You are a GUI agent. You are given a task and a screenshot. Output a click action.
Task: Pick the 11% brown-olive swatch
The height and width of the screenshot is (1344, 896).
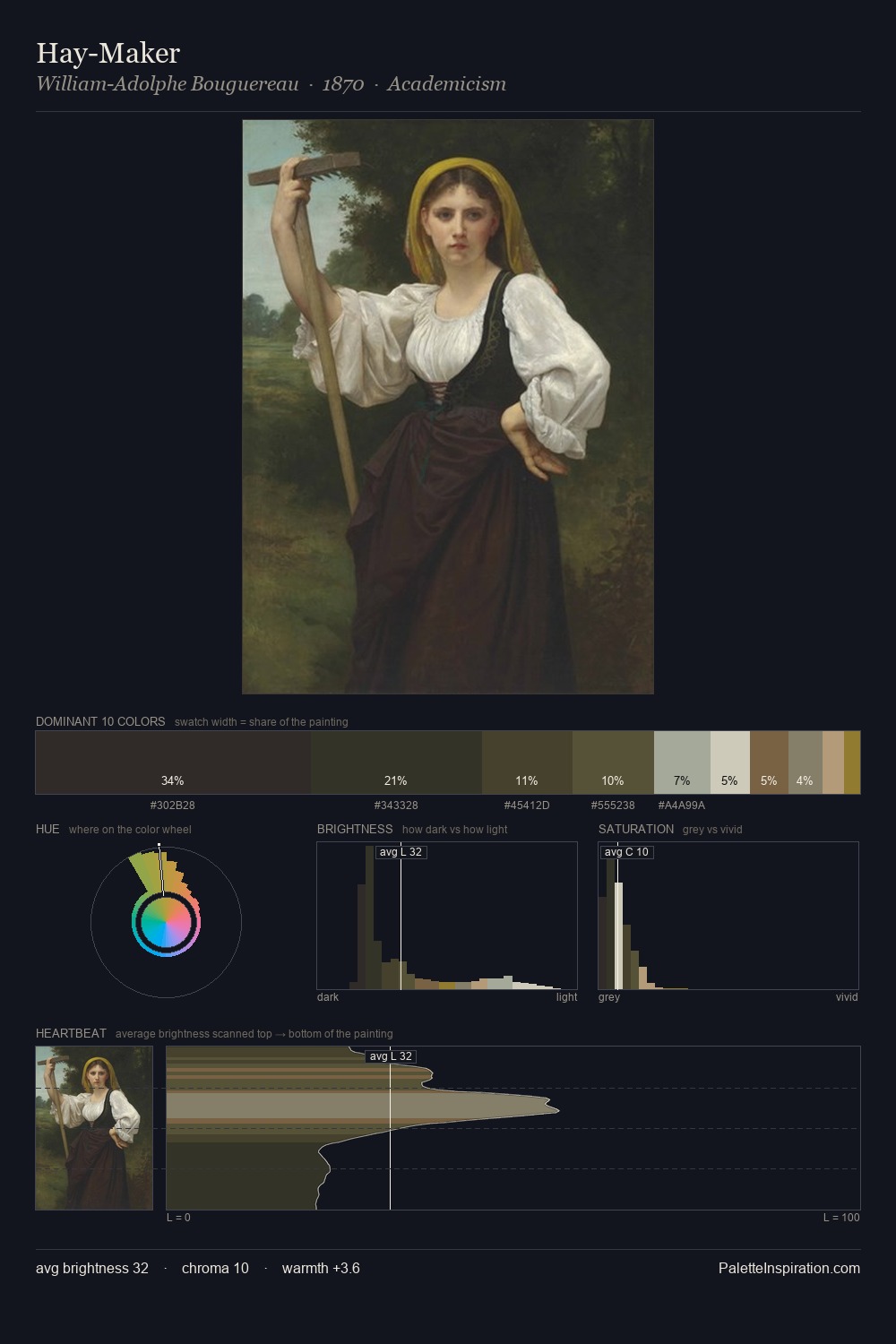[527, 762]
